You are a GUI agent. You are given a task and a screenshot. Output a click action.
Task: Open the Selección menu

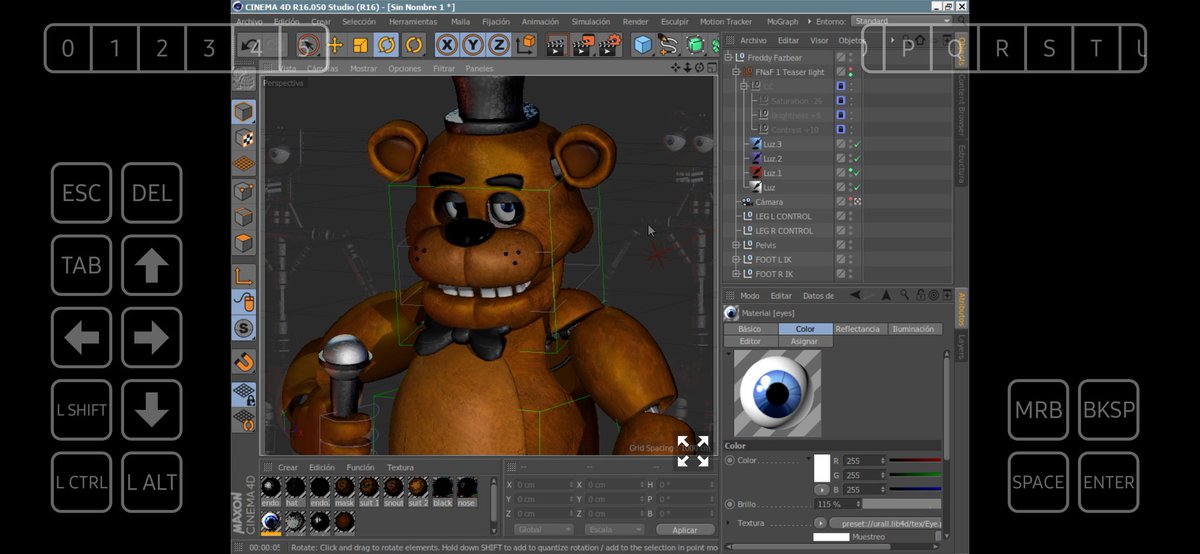(x=359, y=22)
